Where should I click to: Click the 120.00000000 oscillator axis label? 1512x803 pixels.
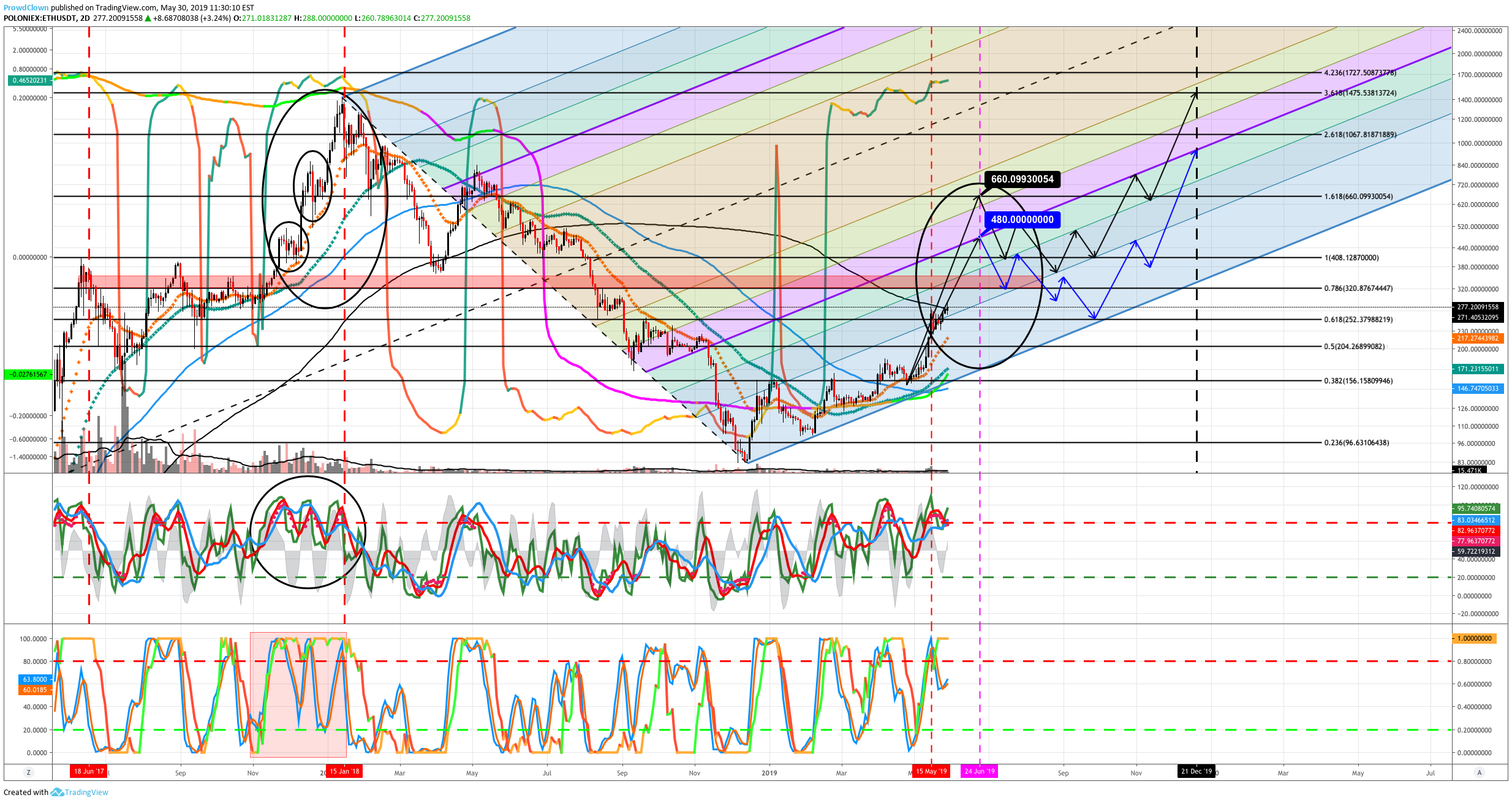coord(1478,488)
